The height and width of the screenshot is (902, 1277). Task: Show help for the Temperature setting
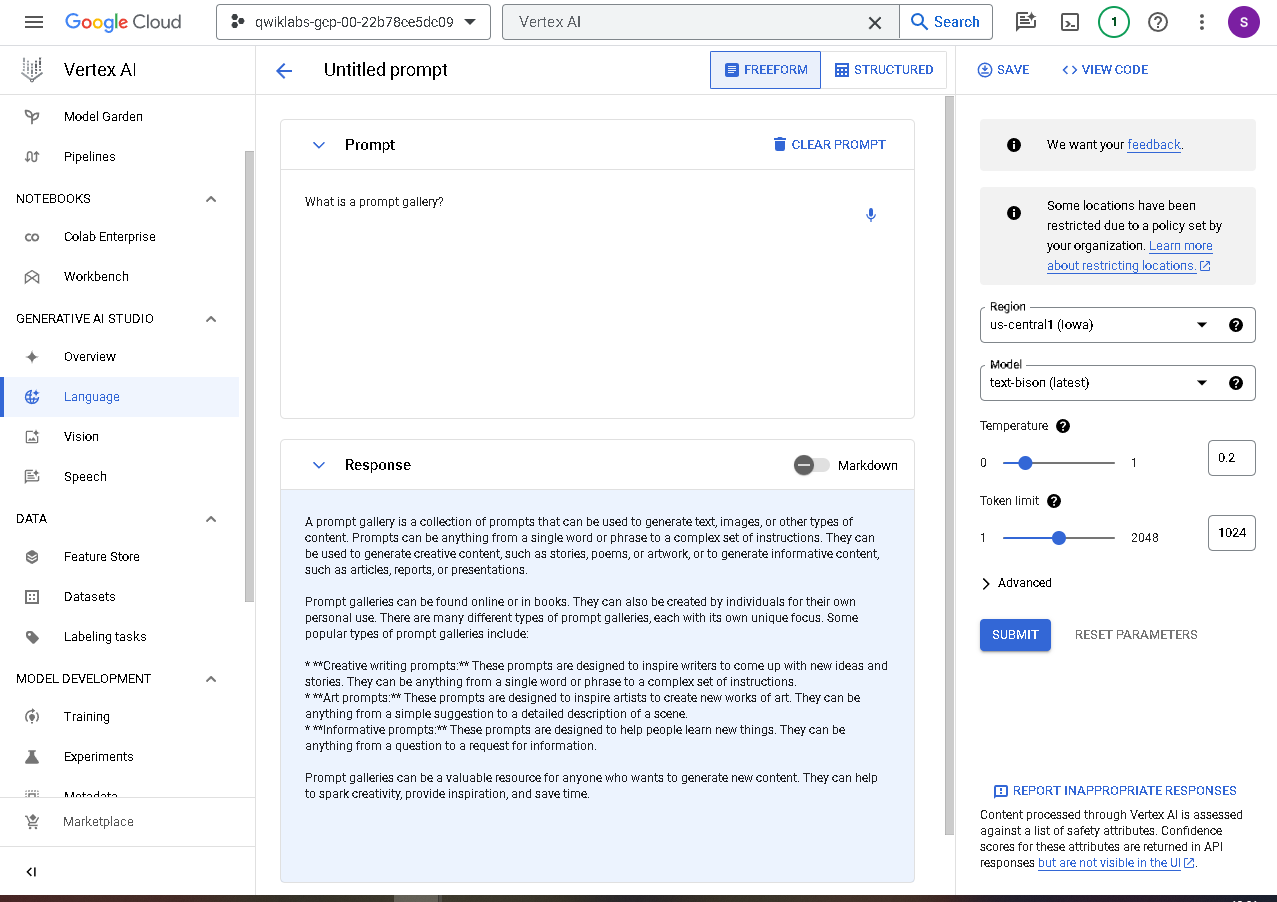click(x=1063, y=426)
